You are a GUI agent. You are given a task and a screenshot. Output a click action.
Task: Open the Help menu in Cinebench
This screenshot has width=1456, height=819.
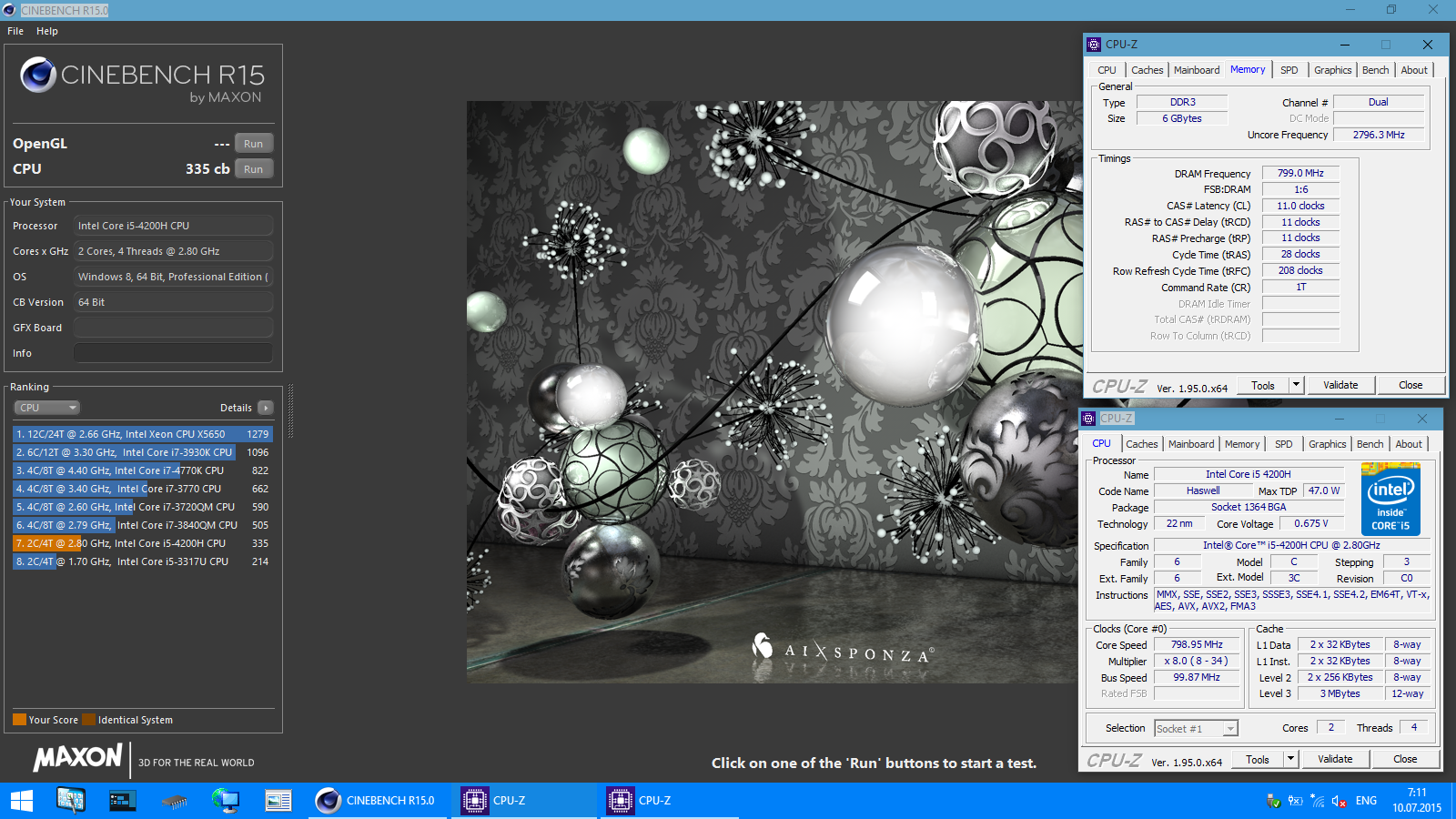point(47,31)
